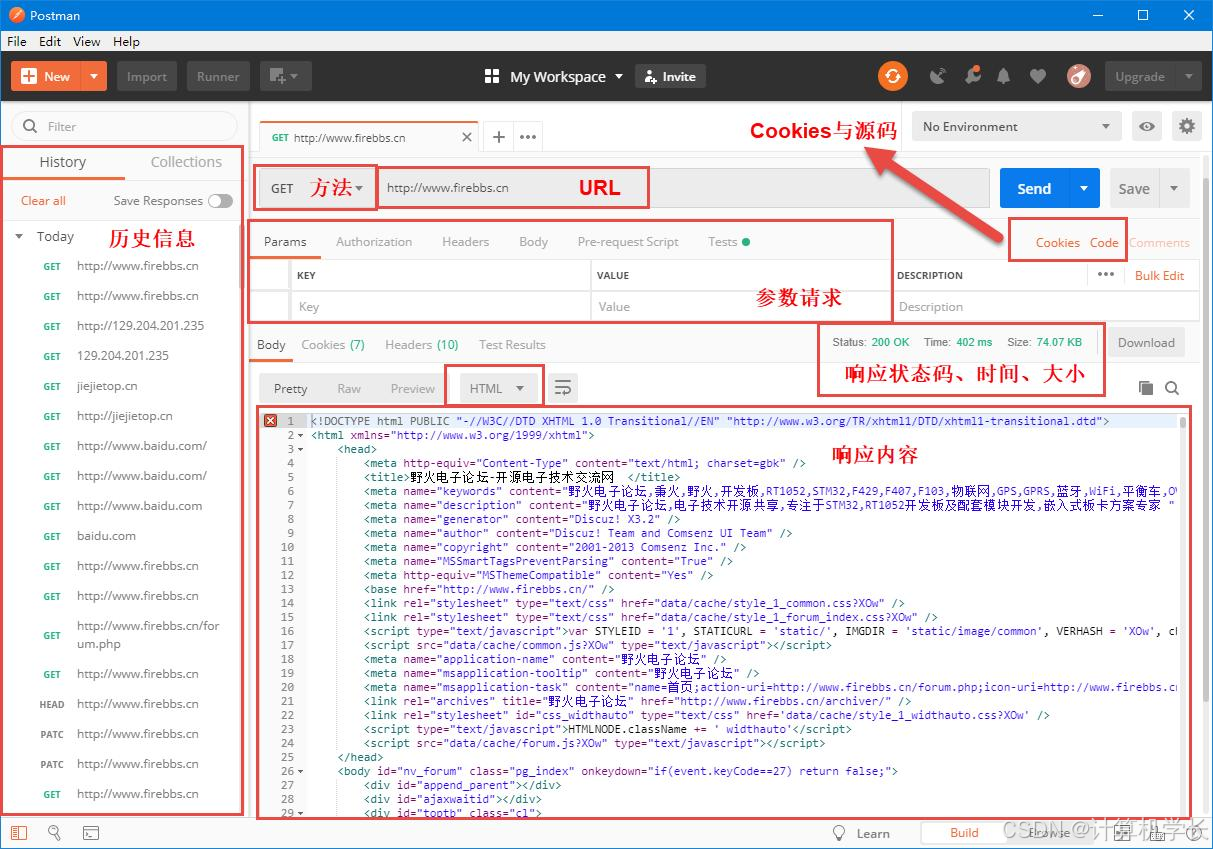1213x849 pixels.
Task: Toggle line wrap in response body
Action: (x=563, y=388)
